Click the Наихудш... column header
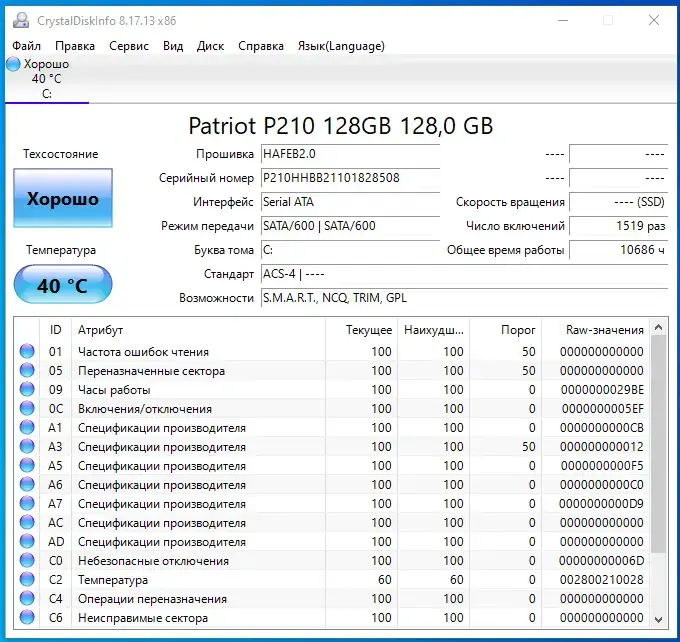The image size is (680, 642). point(434,330)
